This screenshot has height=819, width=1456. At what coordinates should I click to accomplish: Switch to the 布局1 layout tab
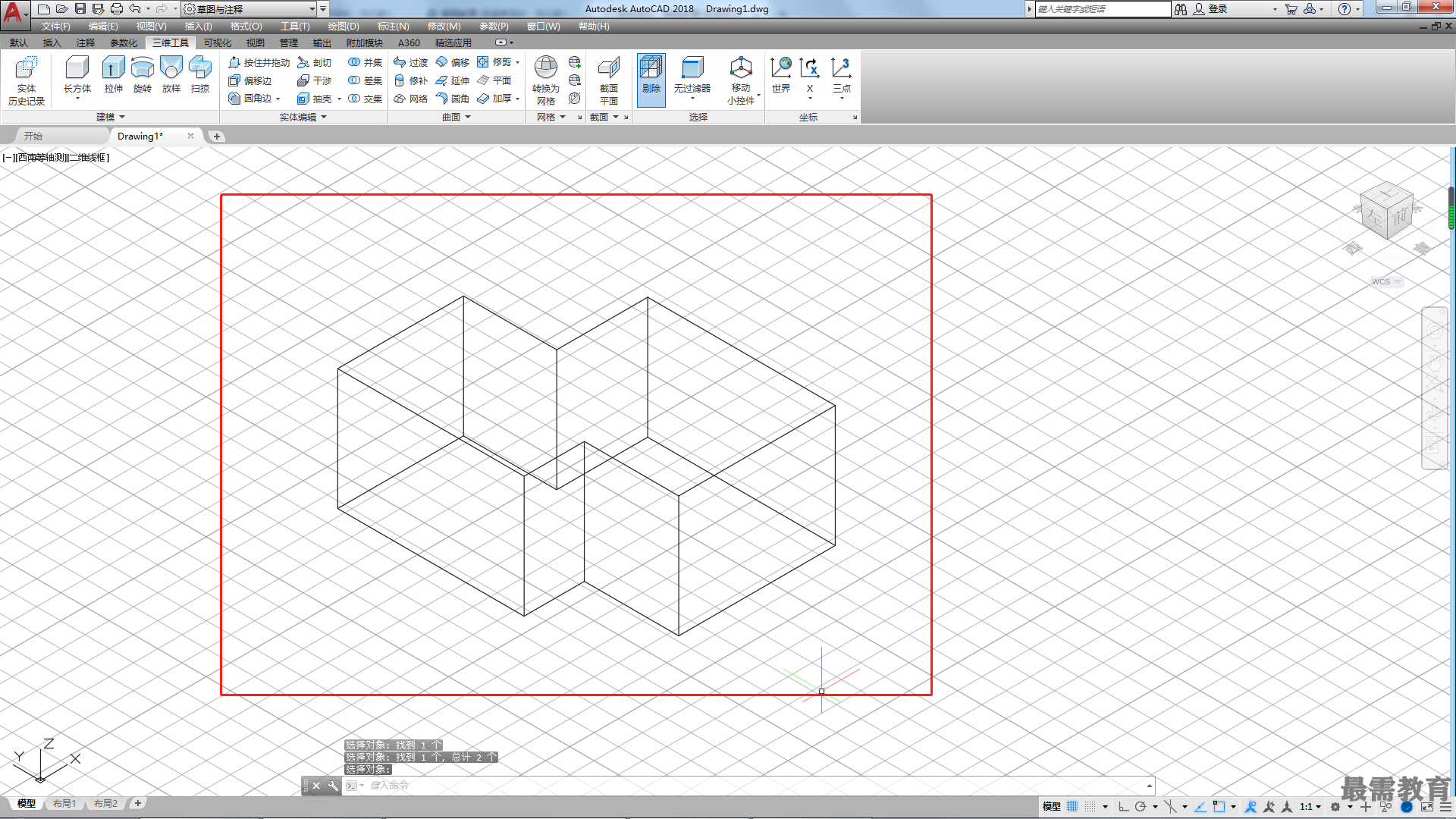click(64, 804)
